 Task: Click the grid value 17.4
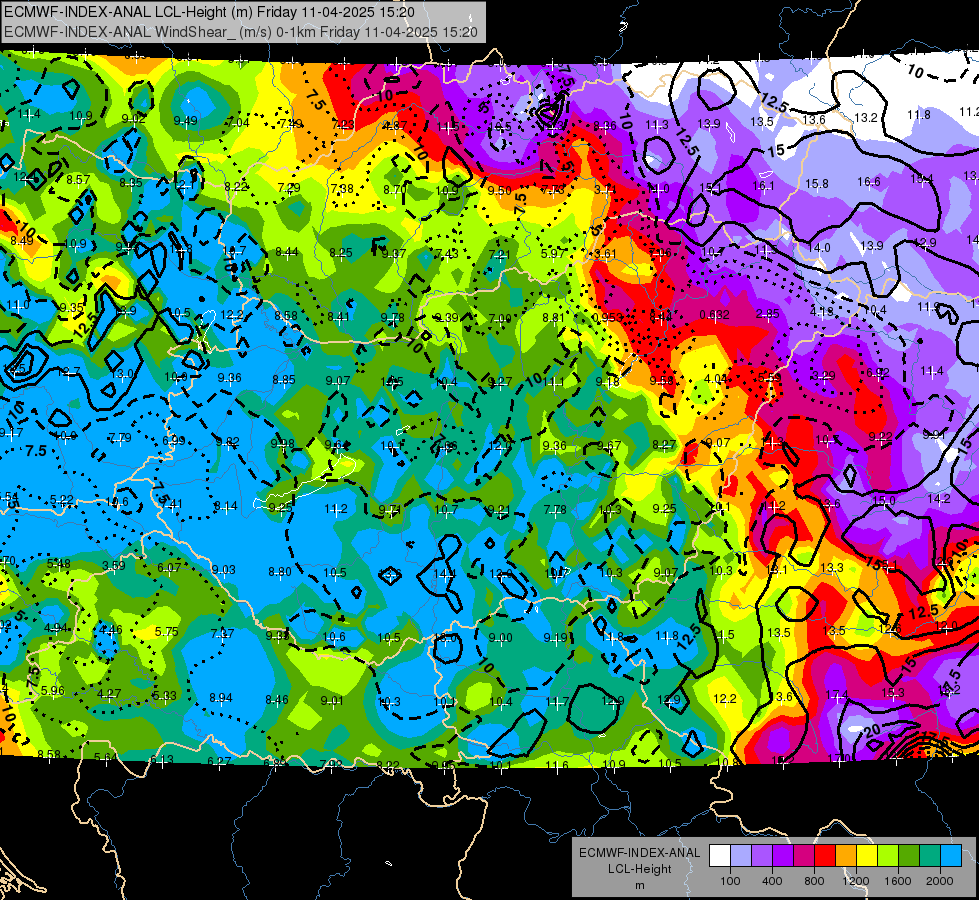point(837,695)
